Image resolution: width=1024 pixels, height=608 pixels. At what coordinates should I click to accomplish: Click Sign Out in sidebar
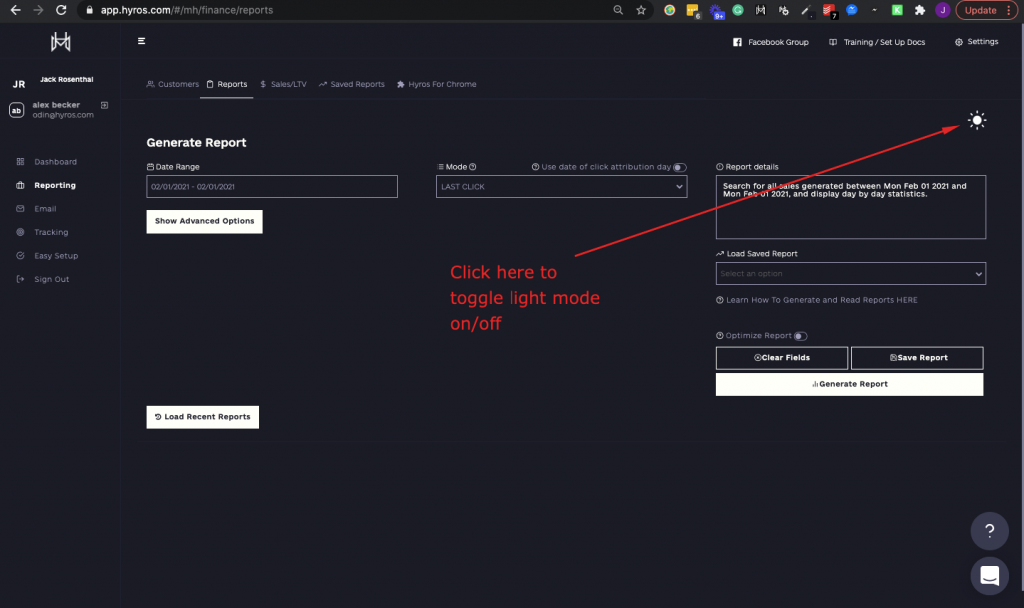pyautogui.click(x=52, y=280)
